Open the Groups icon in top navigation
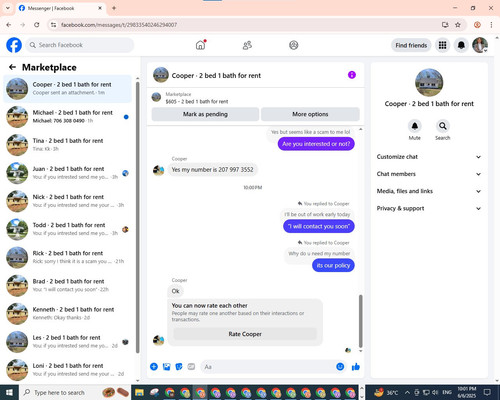 click(x=294, y=45)
